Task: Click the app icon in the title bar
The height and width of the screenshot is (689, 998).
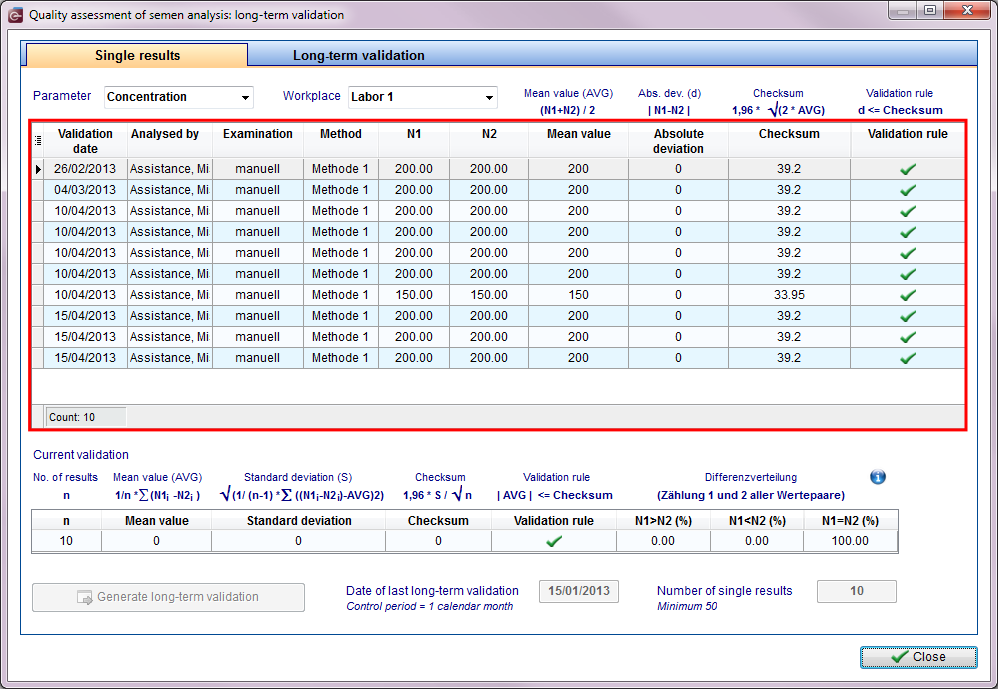Action: coord(15,15)
